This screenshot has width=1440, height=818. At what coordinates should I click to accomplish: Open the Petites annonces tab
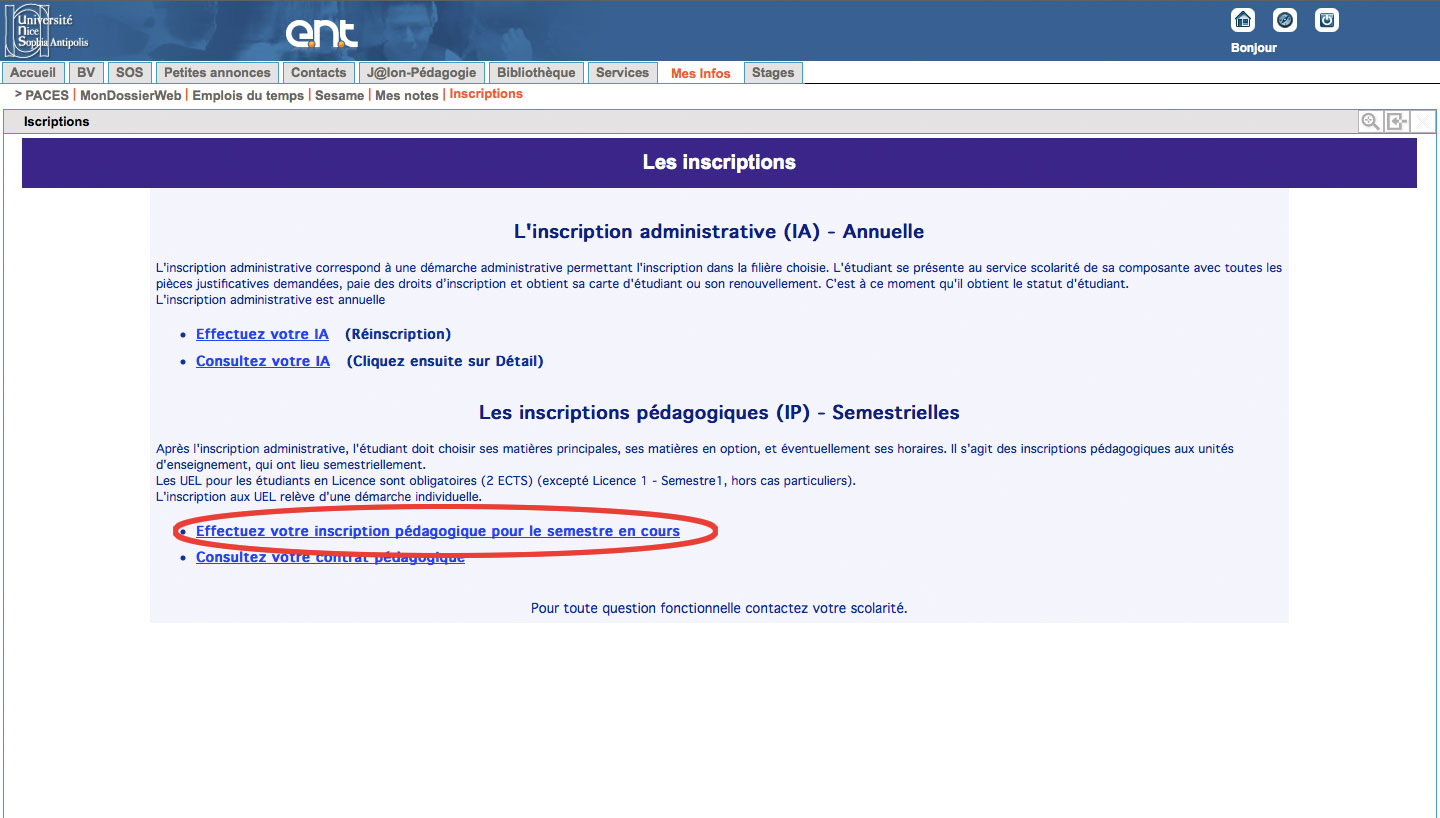[x=217, y=73]
